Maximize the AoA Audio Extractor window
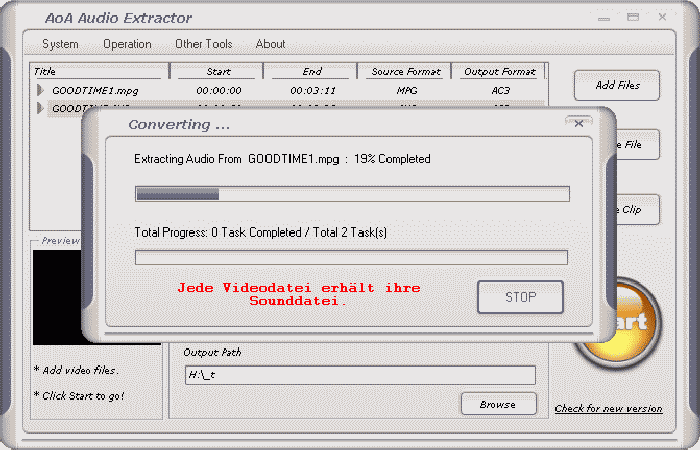The width and height of the screenshot is (700, 450). pyautogui.click(x=632, y=17)
